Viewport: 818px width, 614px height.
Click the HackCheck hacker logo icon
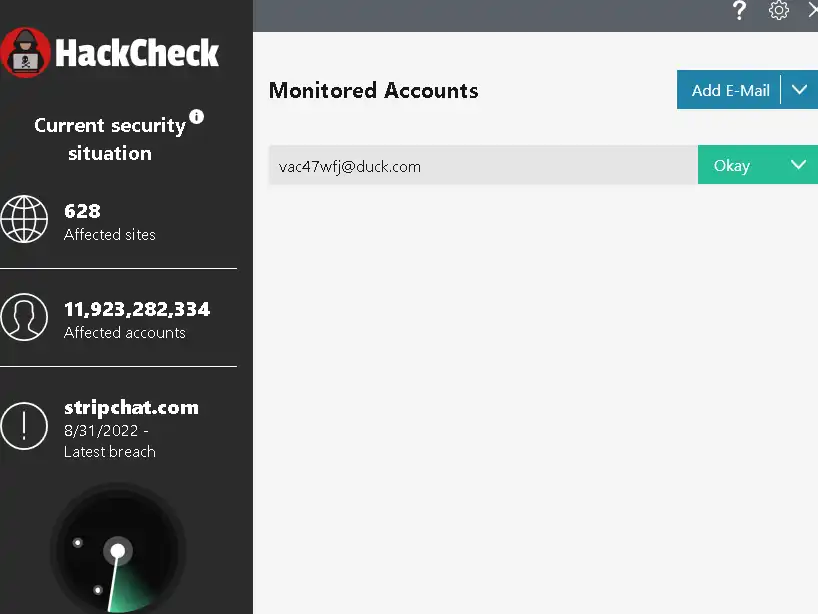point(26,53)
